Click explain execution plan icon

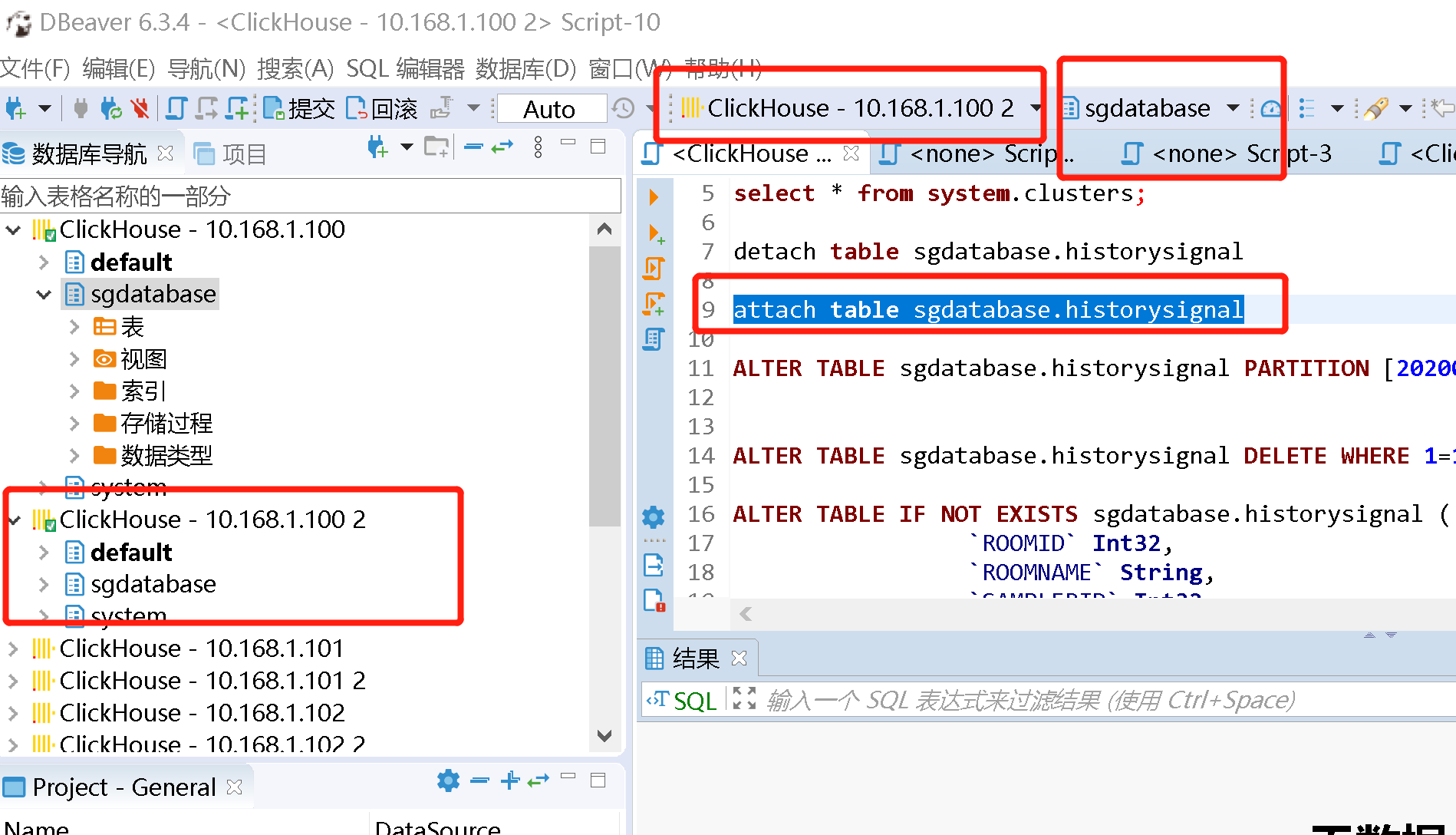(654, 339)
